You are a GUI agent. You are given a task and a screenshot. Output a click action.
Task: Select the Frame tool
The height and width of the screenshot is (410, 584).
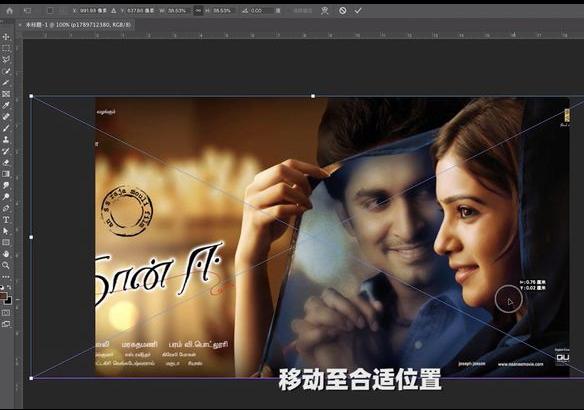point(6,94)
